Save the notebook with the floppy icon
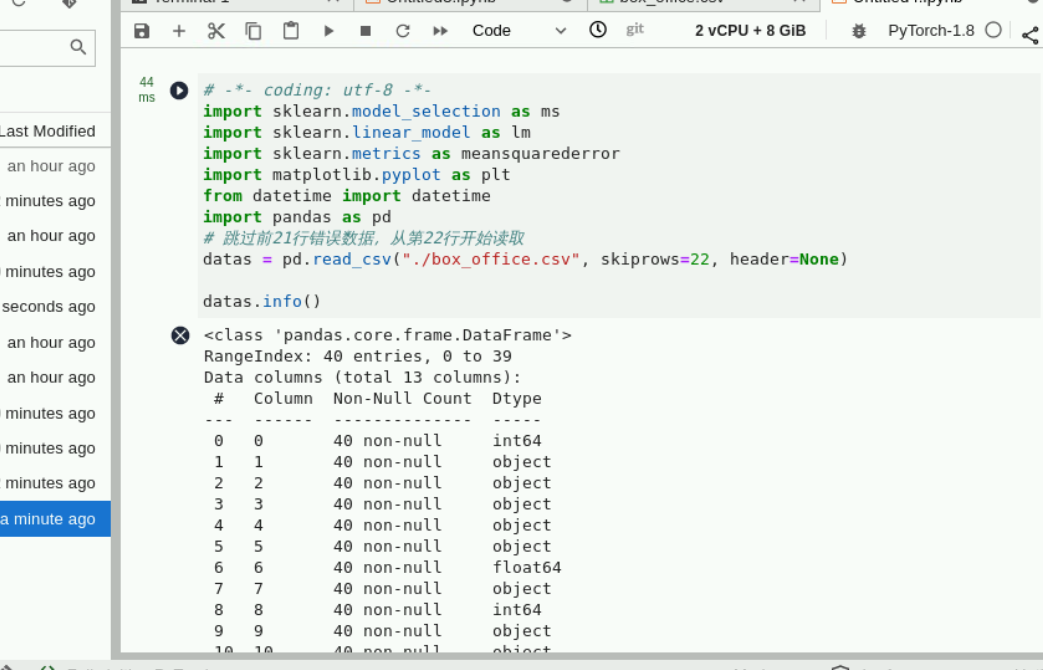Viewport: 1043px width, 670px height. click(x=142, y=31)
